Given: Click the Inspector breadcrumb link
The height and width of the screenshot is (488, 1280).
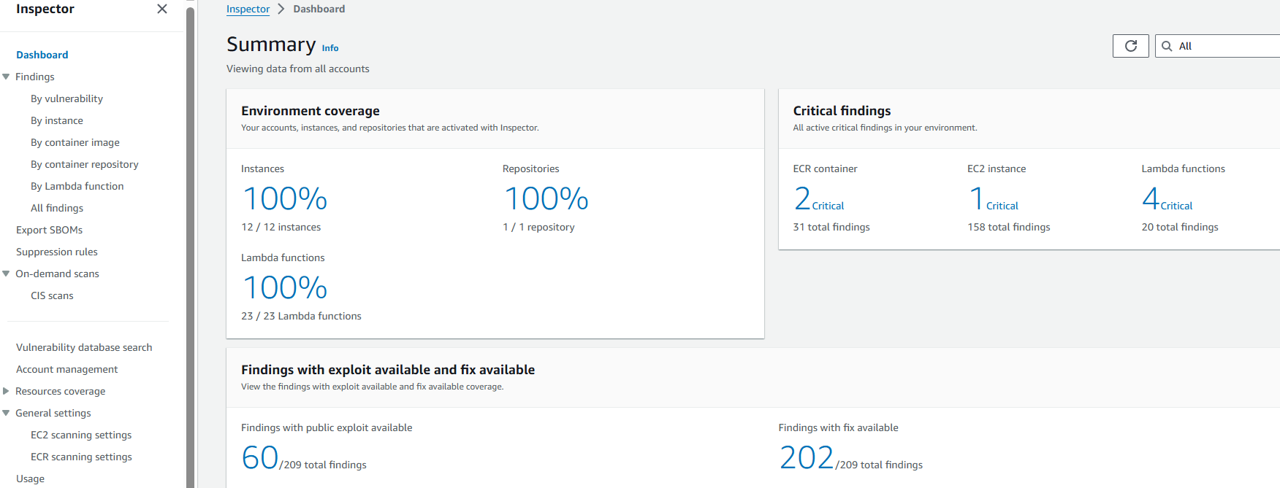Looking at the screenshot, I should click(248, 9).
